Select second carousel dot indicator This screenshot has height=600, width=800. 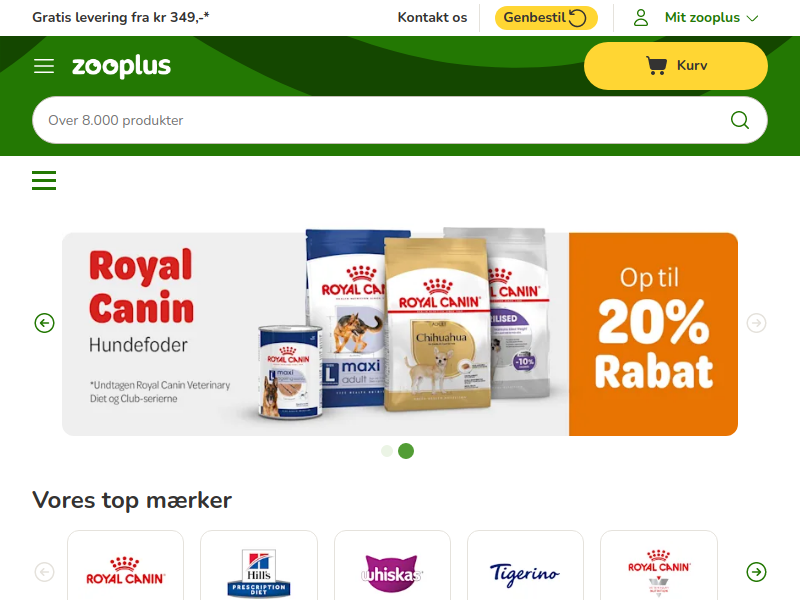pyautogui.click(x=406, y=451)
